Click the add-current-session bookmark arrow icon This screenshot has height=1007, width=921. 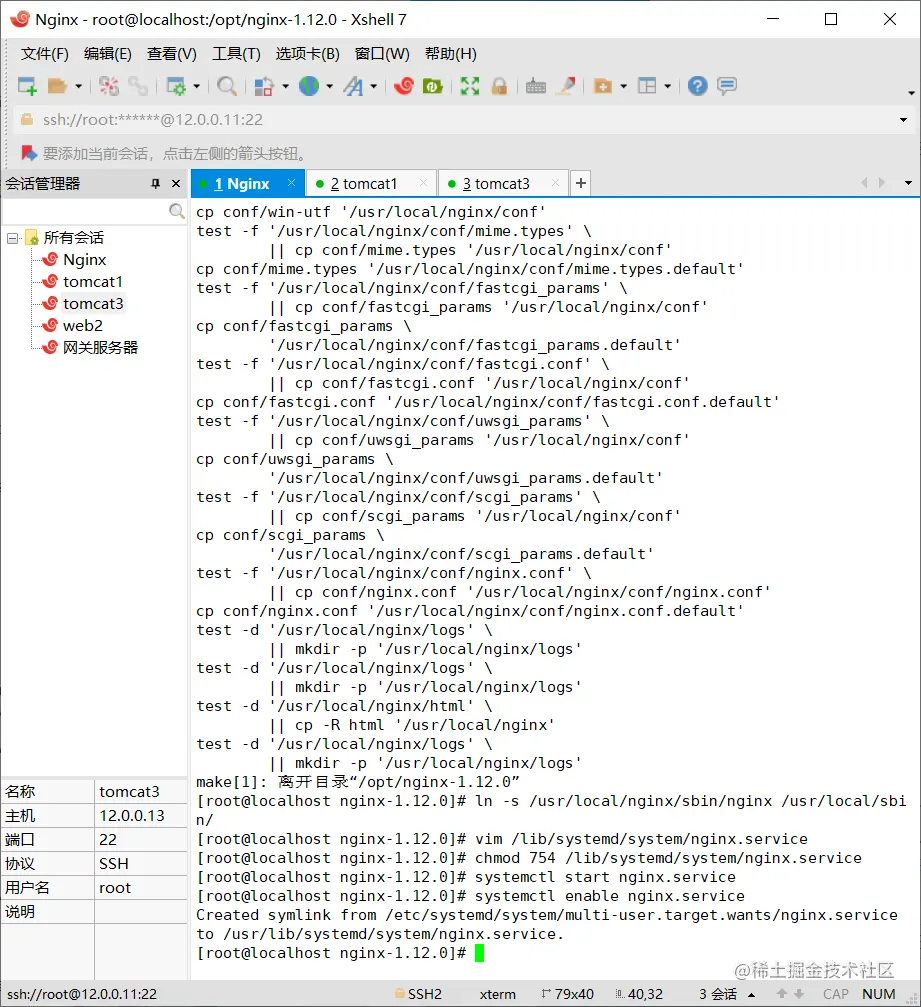click(x=28, y=153)
